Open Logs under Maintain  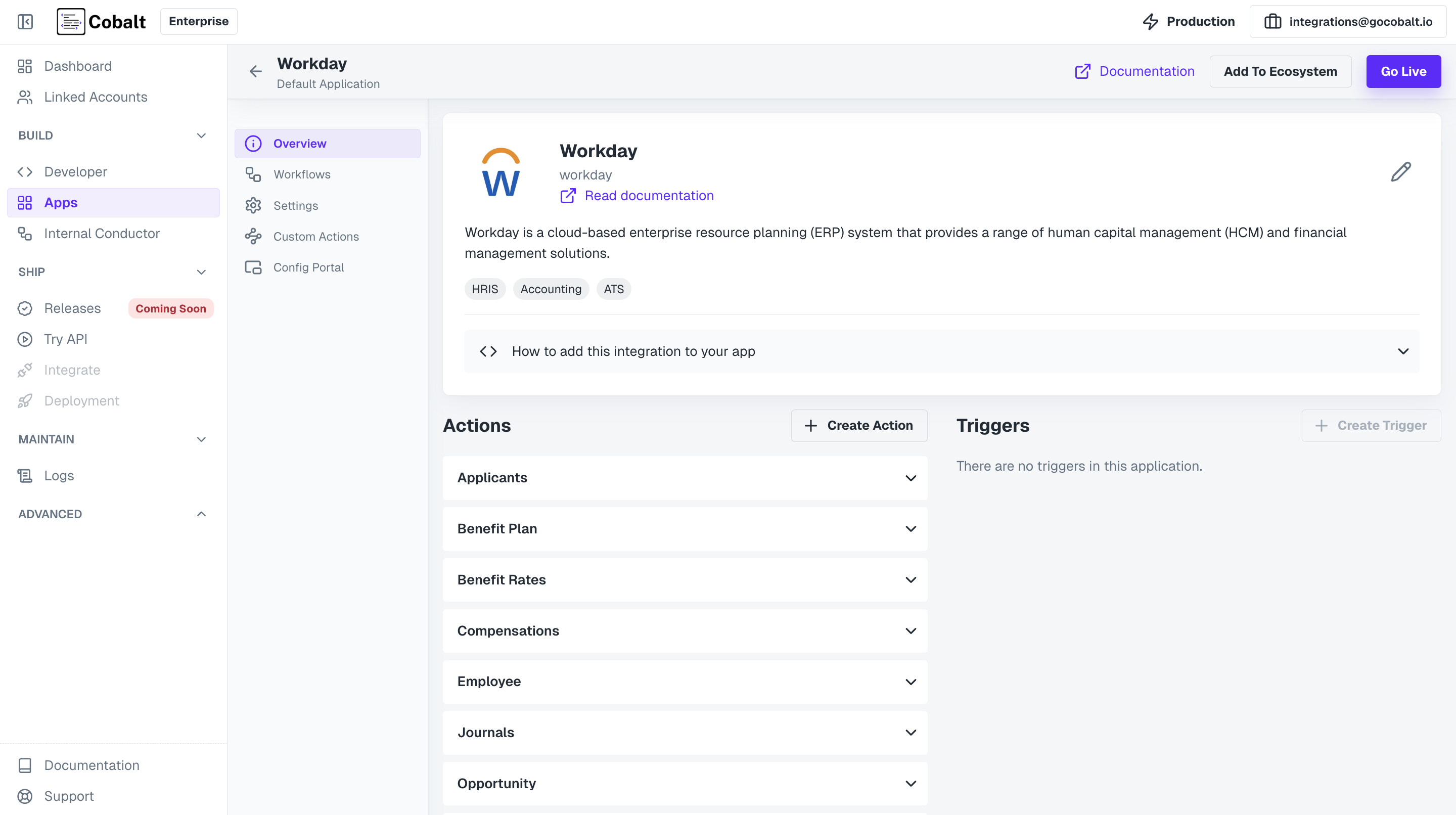click(59, 475)
